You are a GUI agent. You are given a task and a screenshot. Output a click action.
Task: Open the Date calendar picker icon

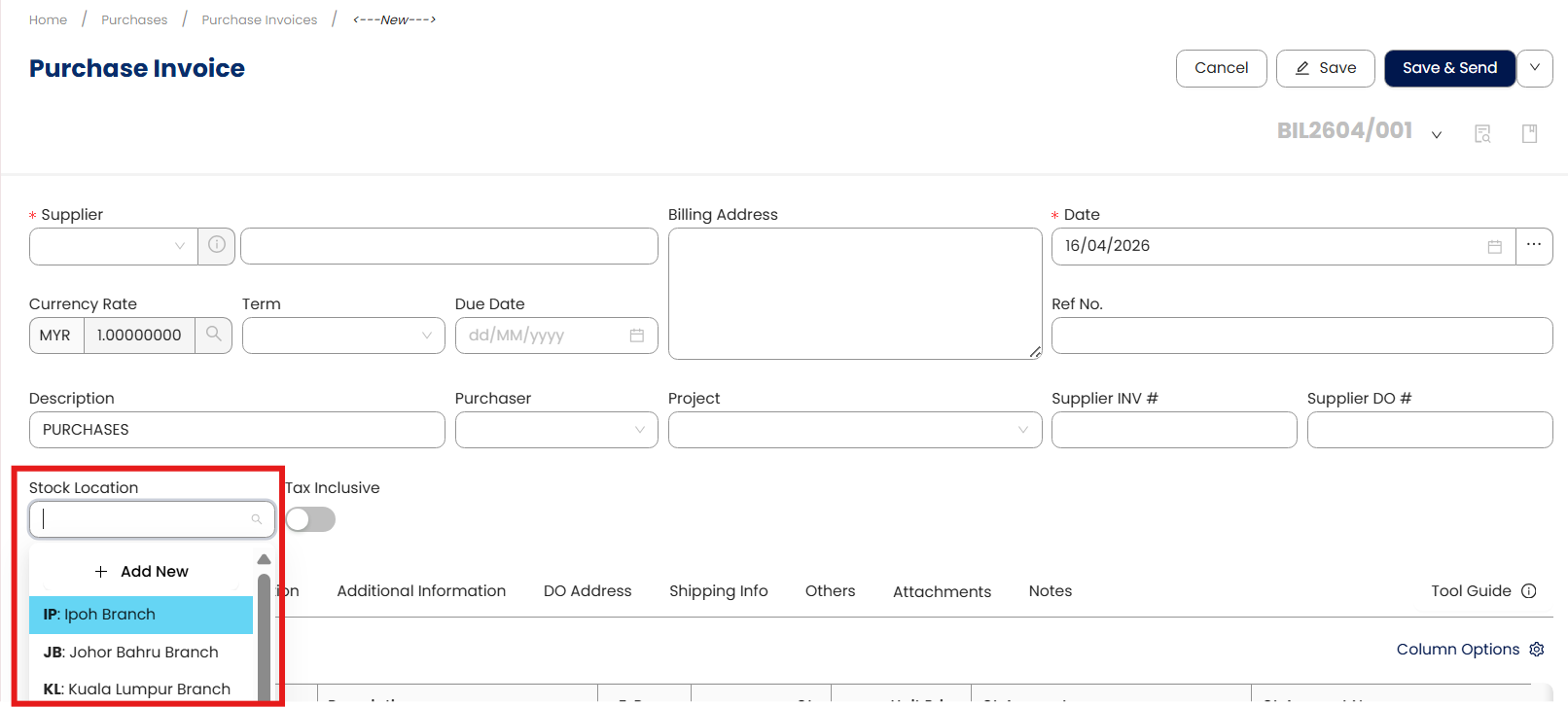tap(1495, 246)
